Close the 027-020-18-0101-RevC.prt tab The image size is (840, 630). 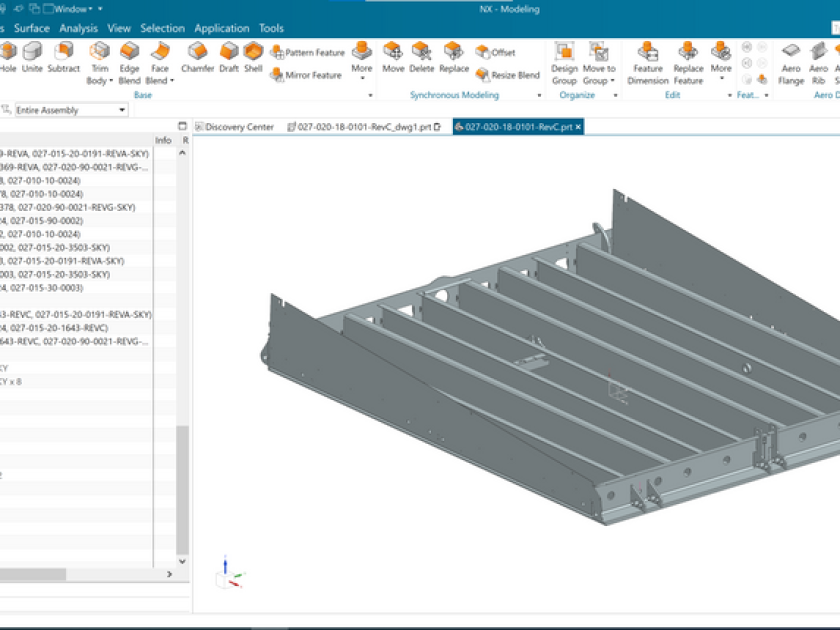(x=578, y=127)
